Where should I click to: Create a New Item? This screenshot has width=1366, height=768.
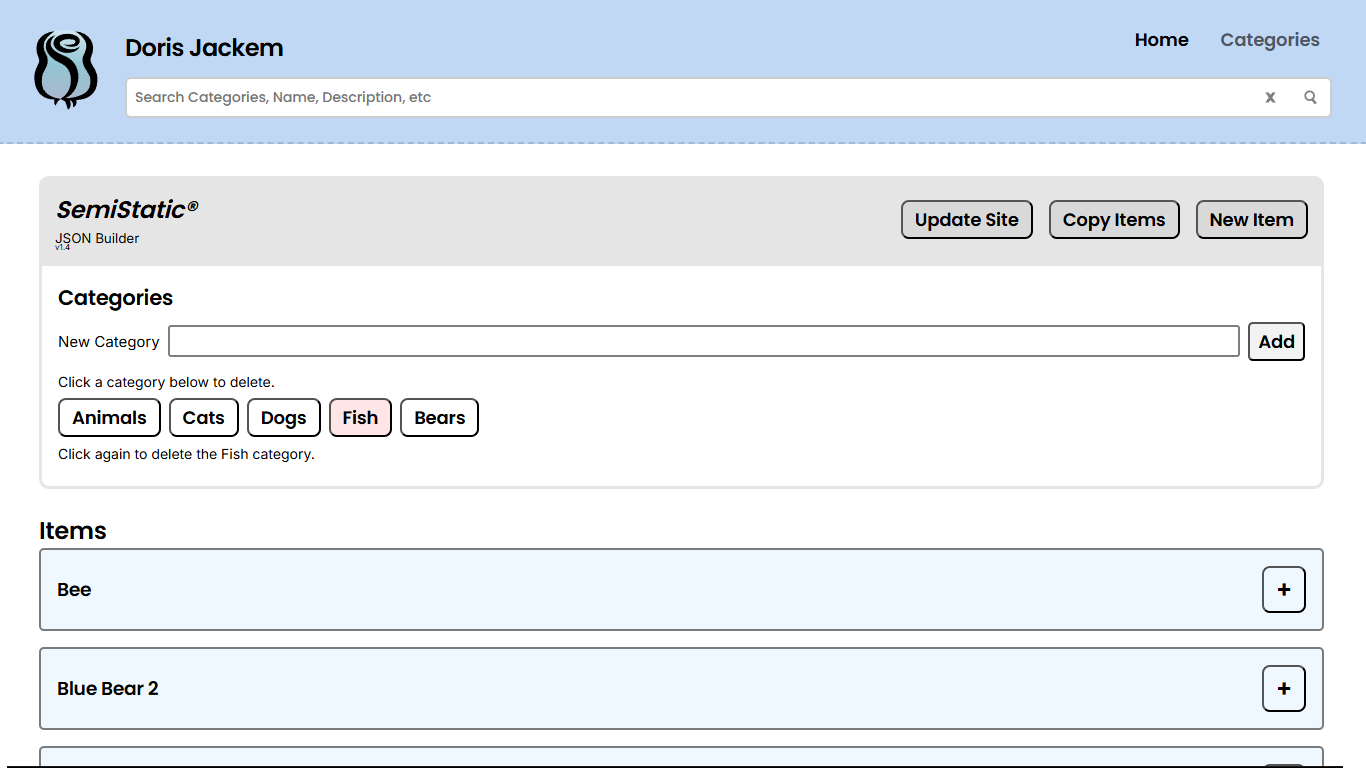coord(1251,220)
